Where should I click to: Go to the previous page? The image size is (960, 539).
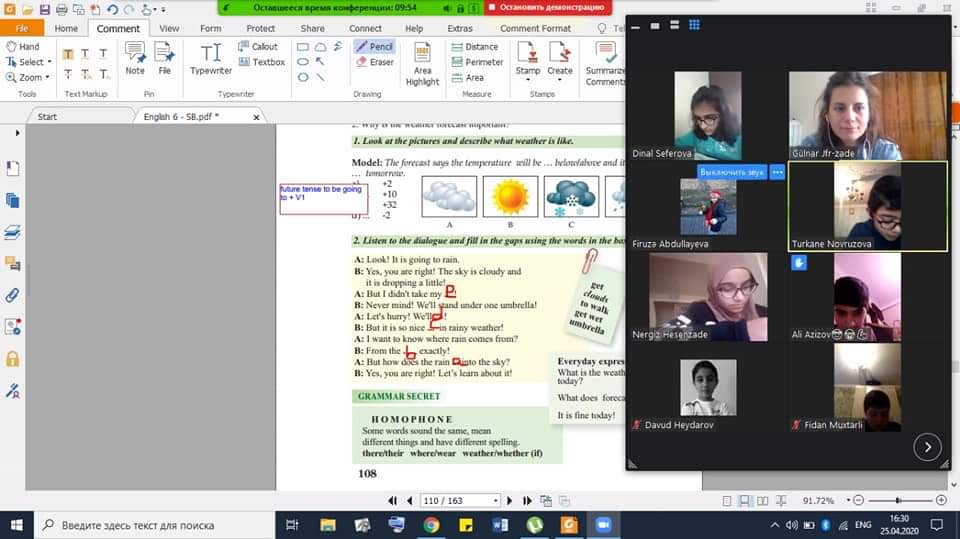click(410, 500)
